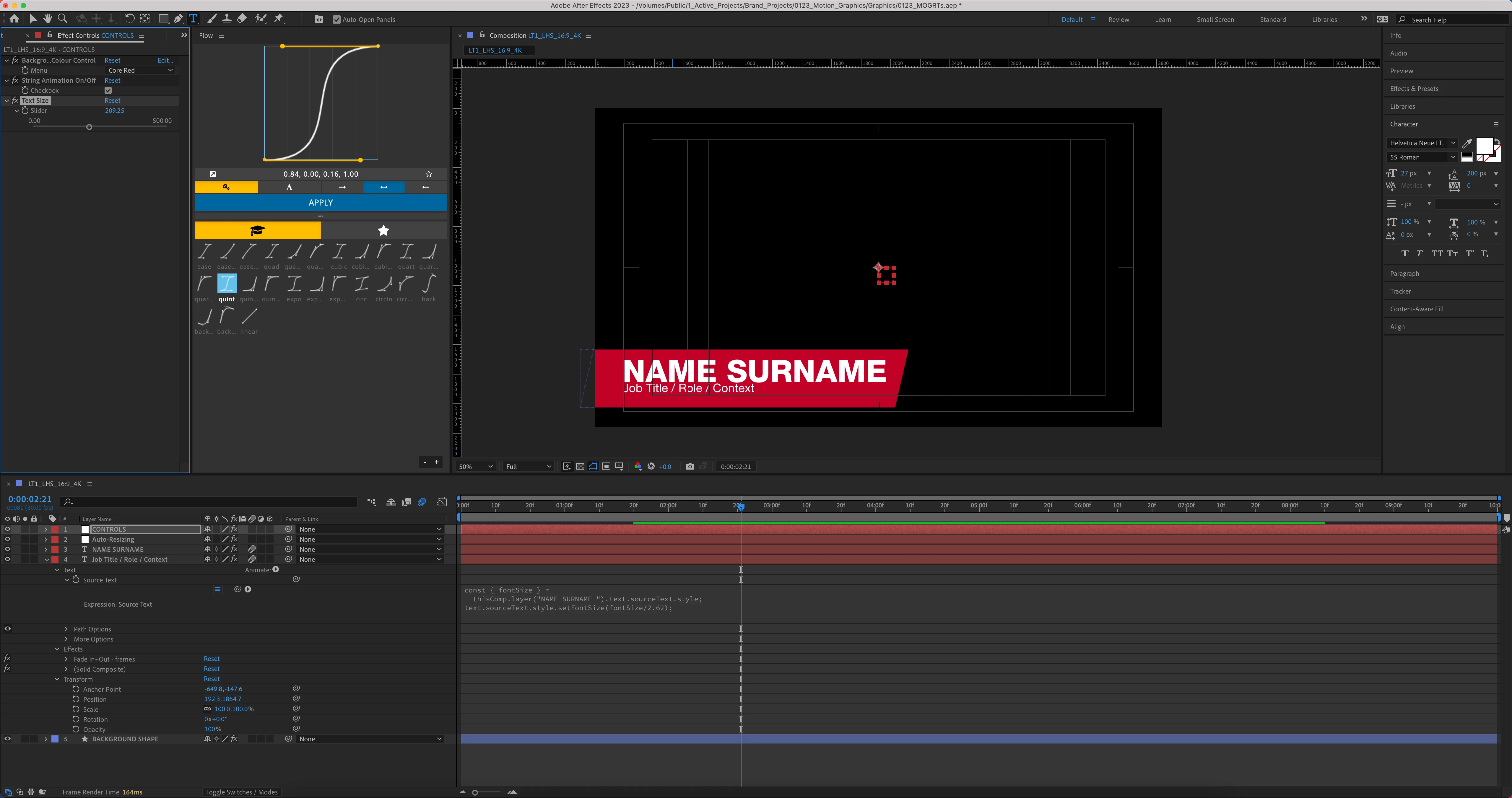Expand the Path Options group

tap(66, 629)
